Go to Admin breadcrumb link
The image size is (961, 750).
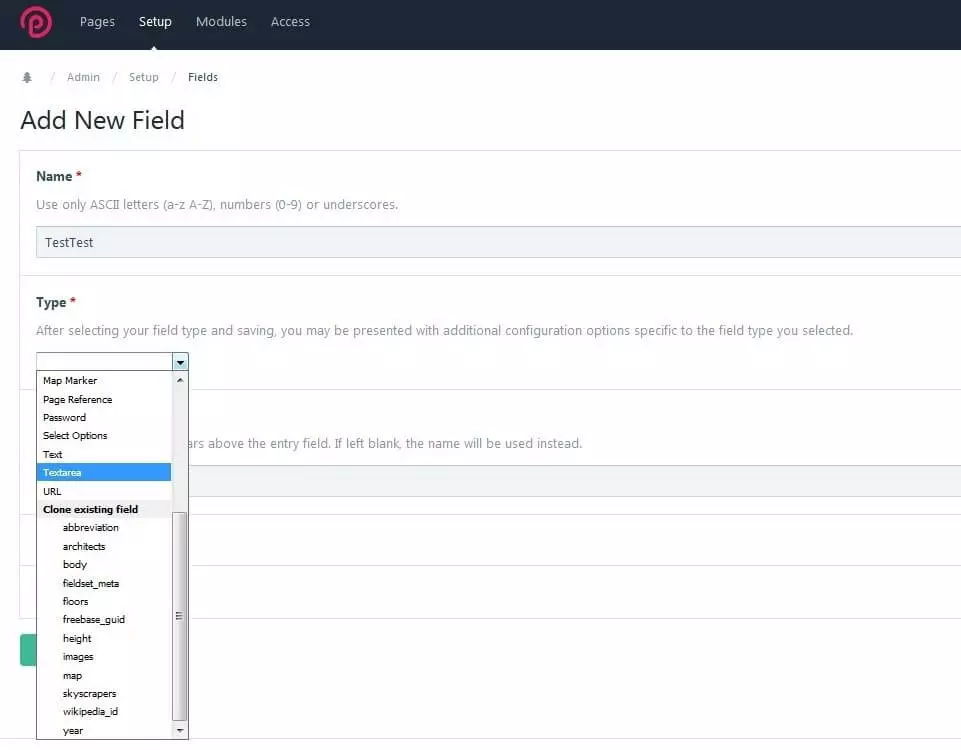click(83, 77)
